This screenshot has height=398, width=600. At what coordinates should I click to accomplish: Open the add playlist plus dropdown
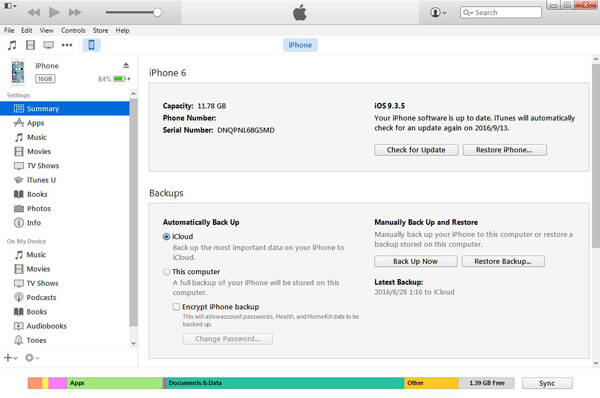[10, 358]
